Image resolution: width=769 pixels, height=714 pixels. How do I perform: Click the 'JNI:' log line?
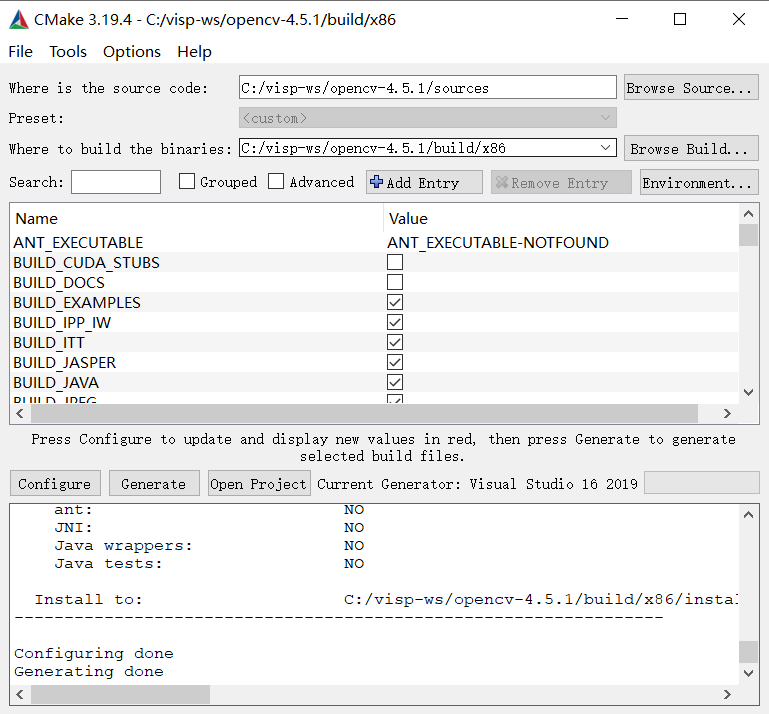(x=73, y=528)
